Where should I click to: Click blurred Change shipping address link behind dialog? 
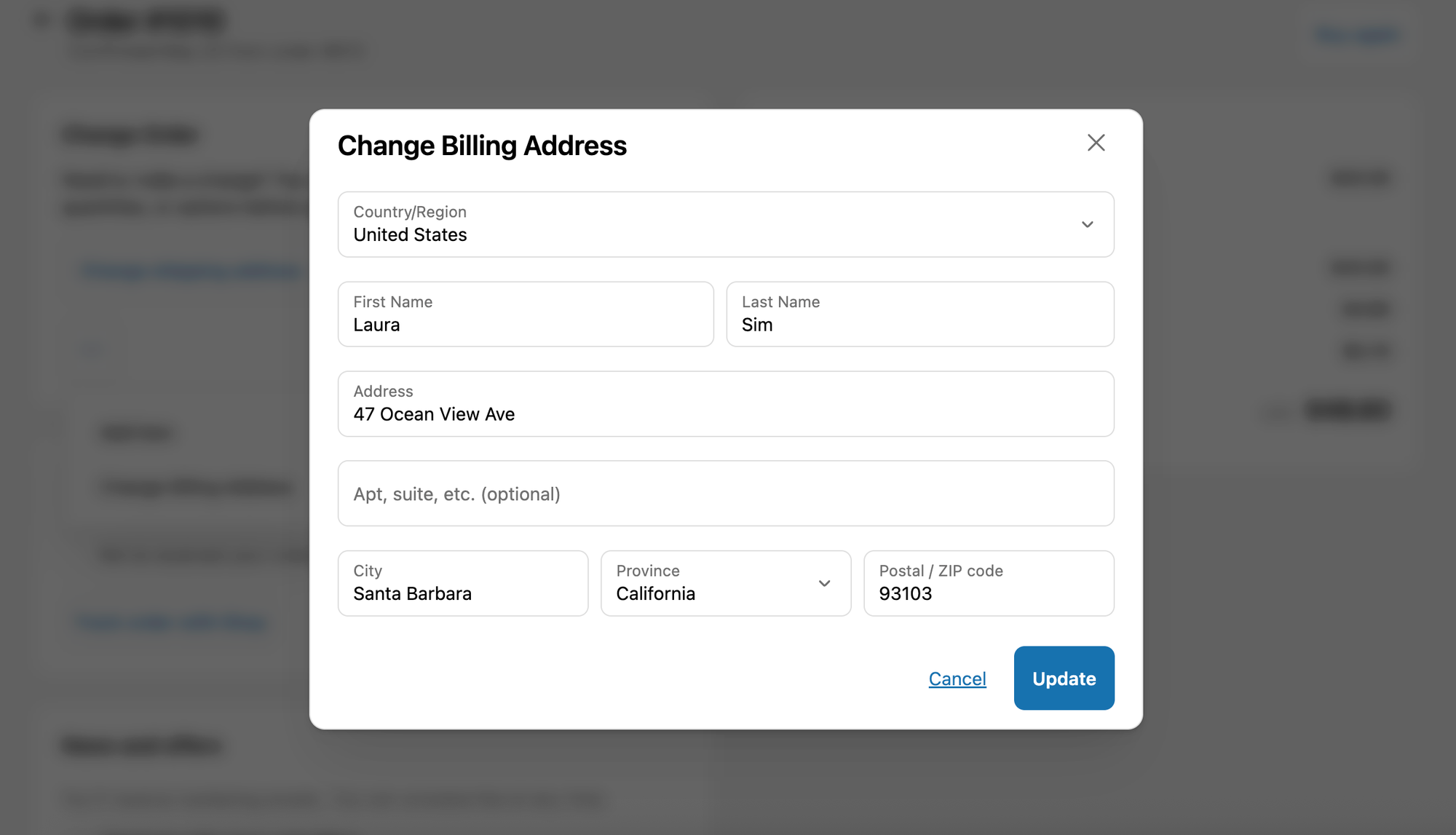point(191,271)
